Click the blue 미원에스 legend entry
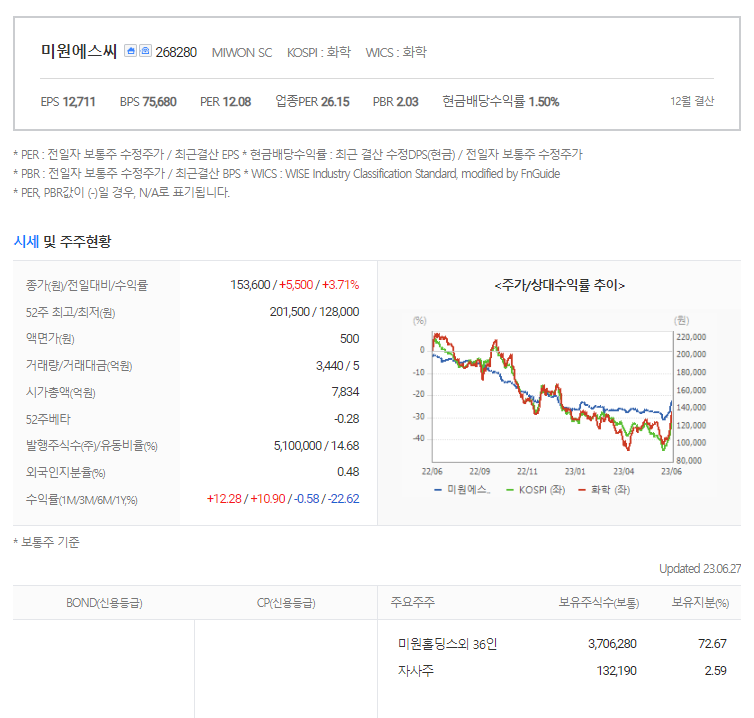 [462, 490]
